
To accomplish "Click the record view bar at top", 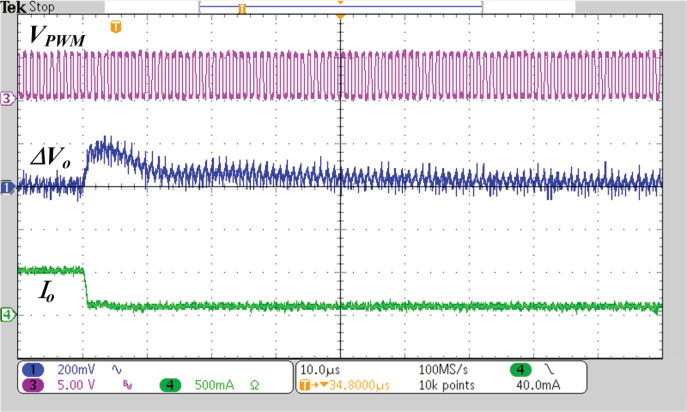I will tap(340, 6).
